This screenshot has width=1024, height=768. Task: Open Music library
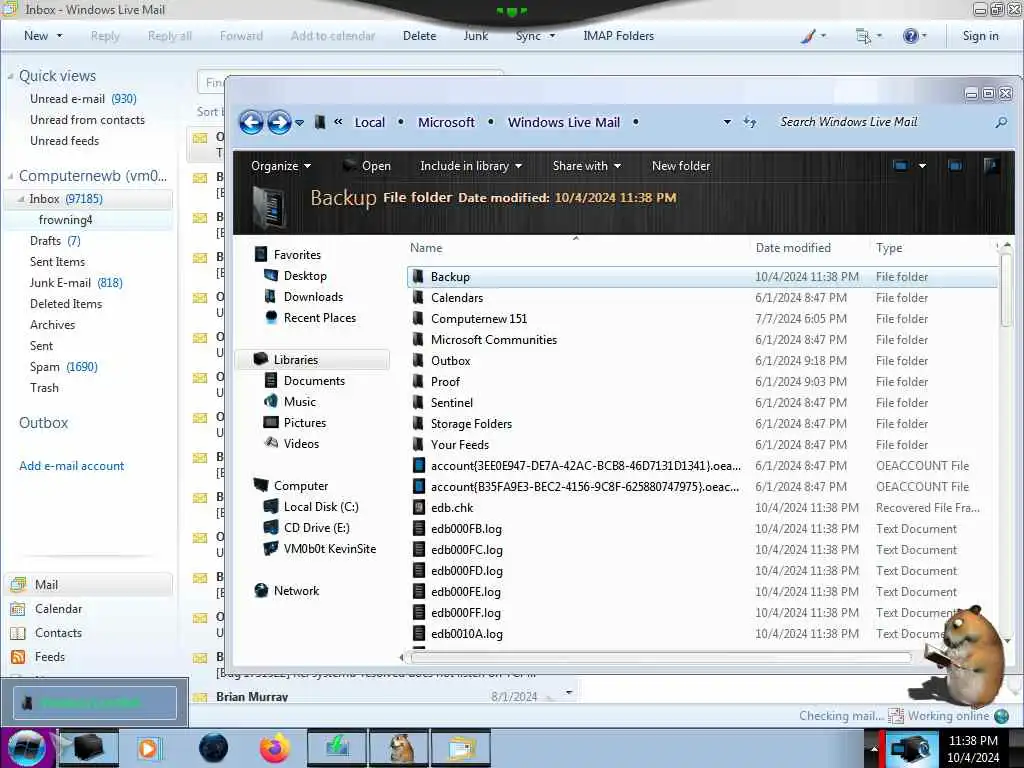[299, 402]
